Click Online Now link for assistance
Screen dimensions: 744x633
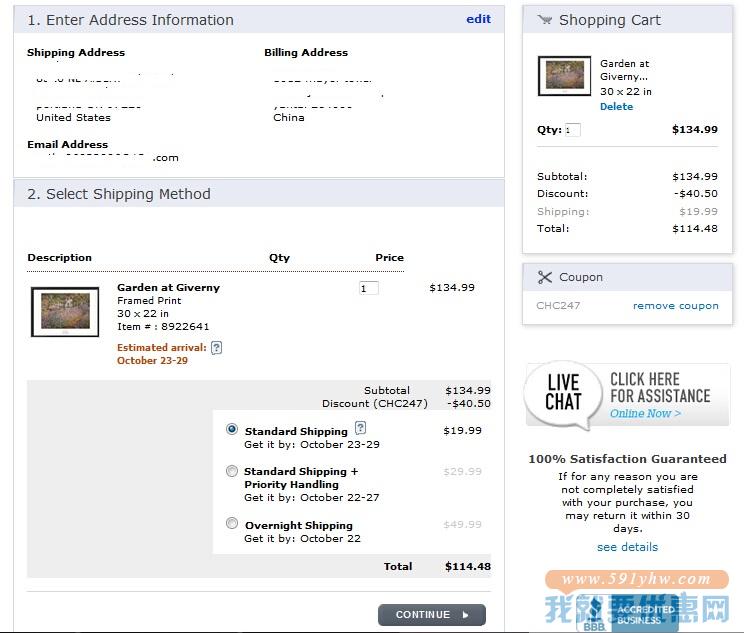tap(645, 414)
